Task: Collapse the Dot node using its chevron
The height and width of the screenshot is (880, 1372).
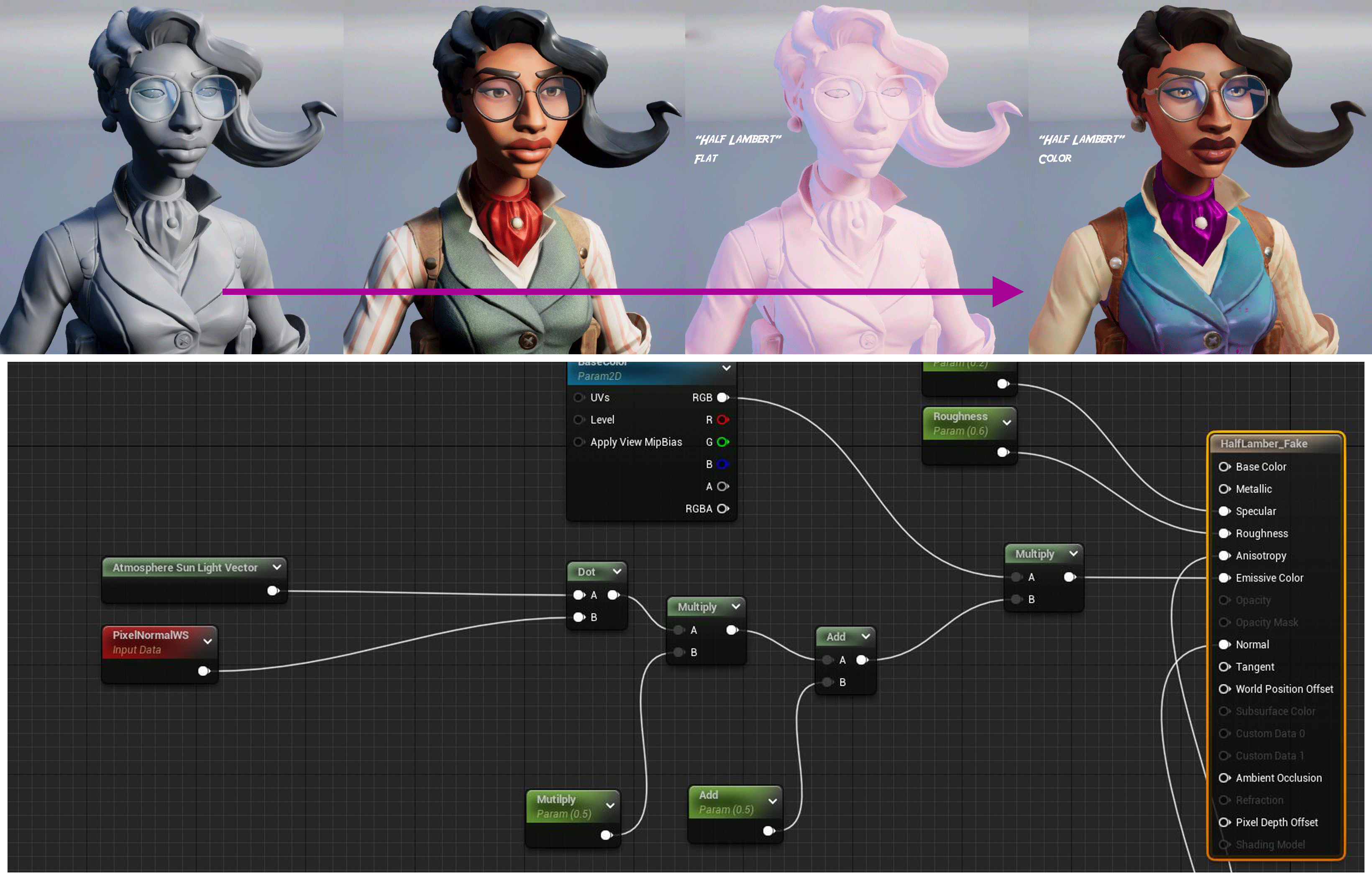Action: [617, 571]
